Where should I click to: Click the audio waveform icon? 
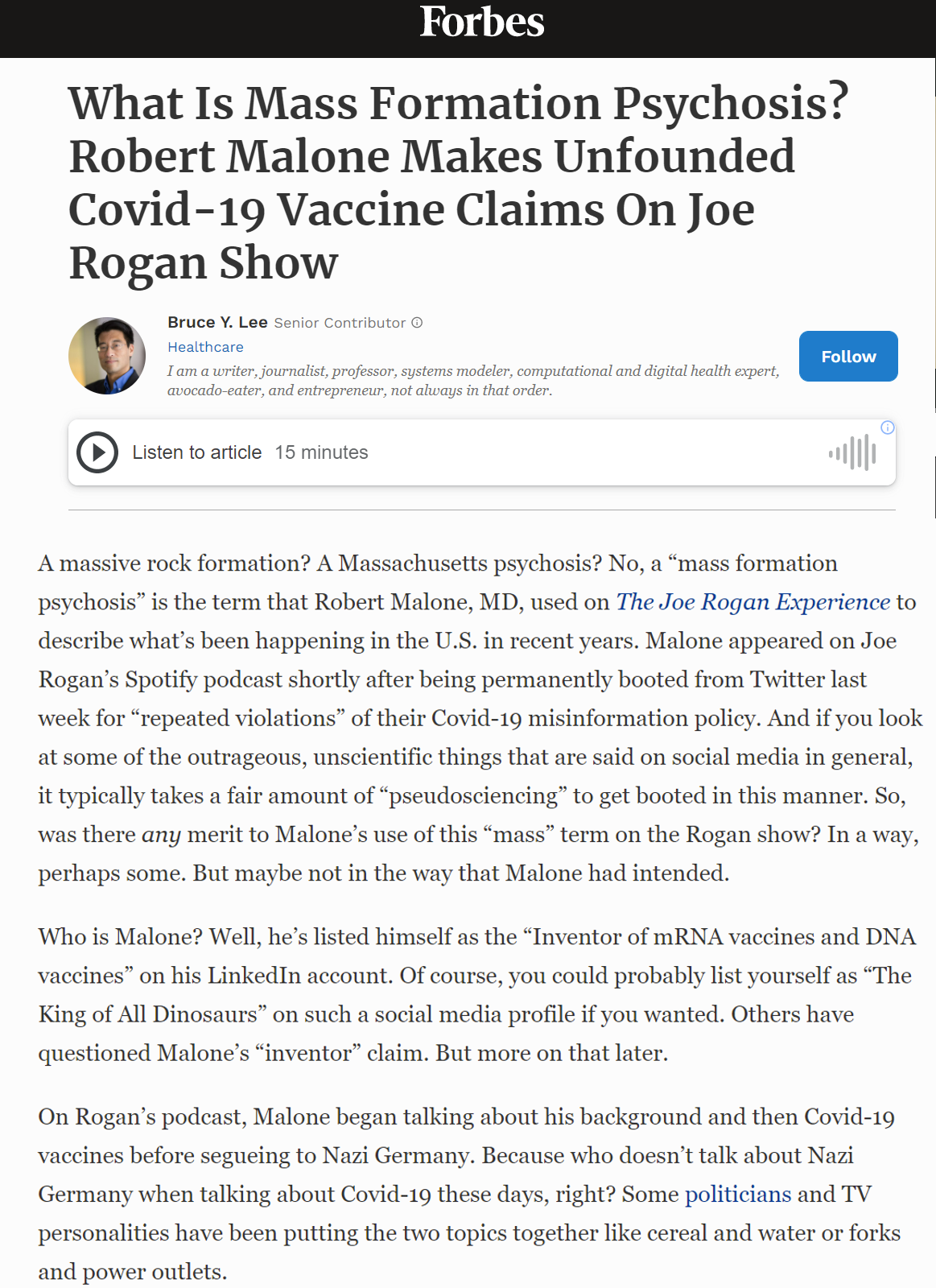click(852, 452)
